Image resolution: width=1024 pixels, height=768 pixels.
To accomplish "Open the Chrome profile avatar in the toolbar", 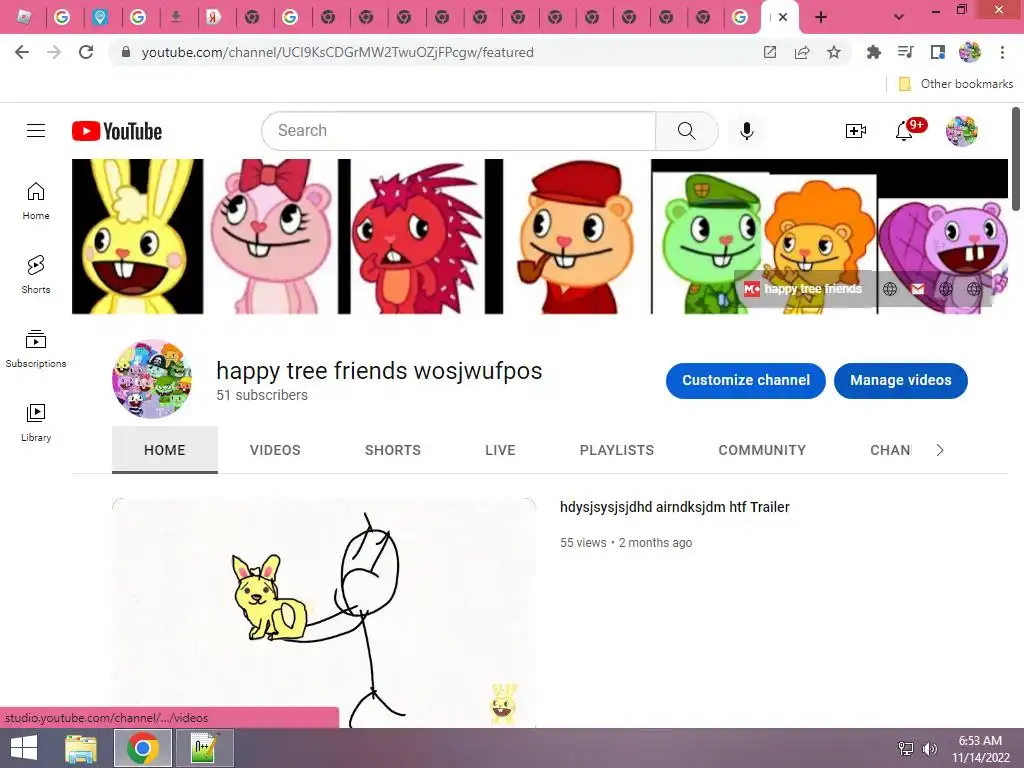I will tap(970, 52).
